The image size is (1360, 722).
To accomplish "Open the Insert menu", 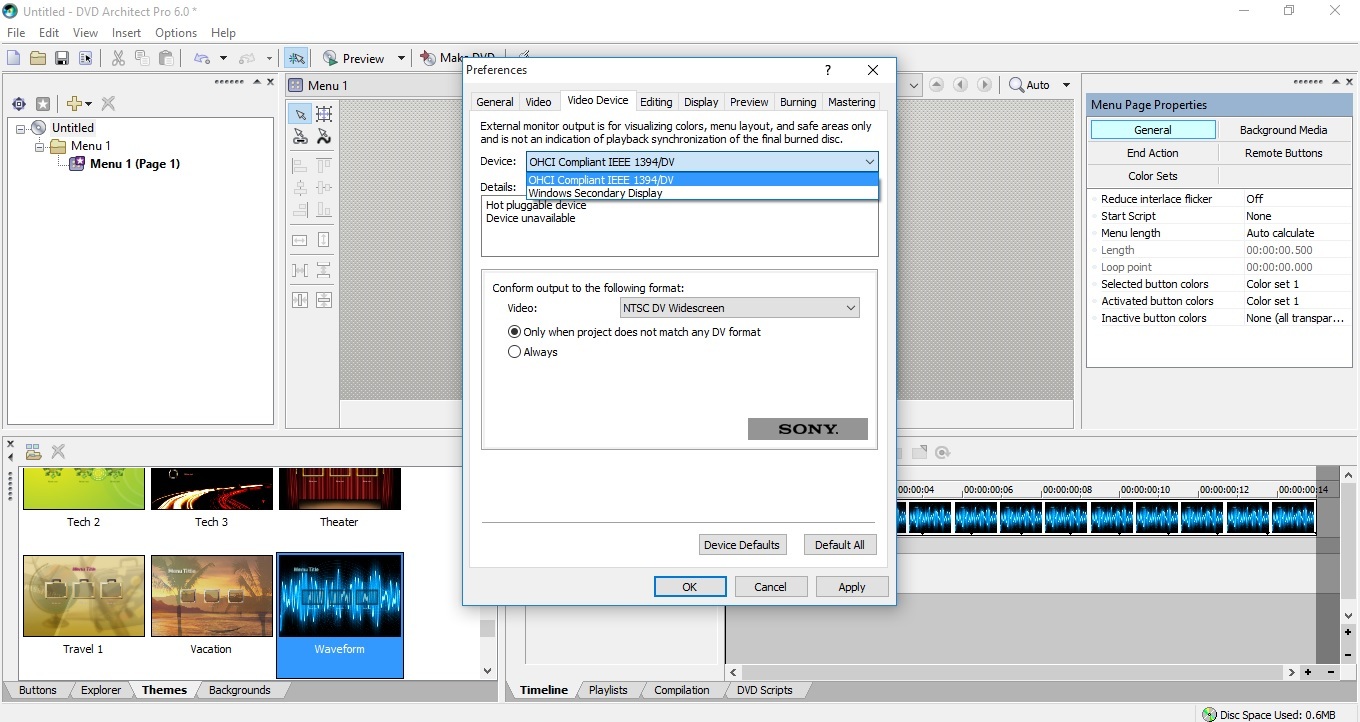I will 126,33.
